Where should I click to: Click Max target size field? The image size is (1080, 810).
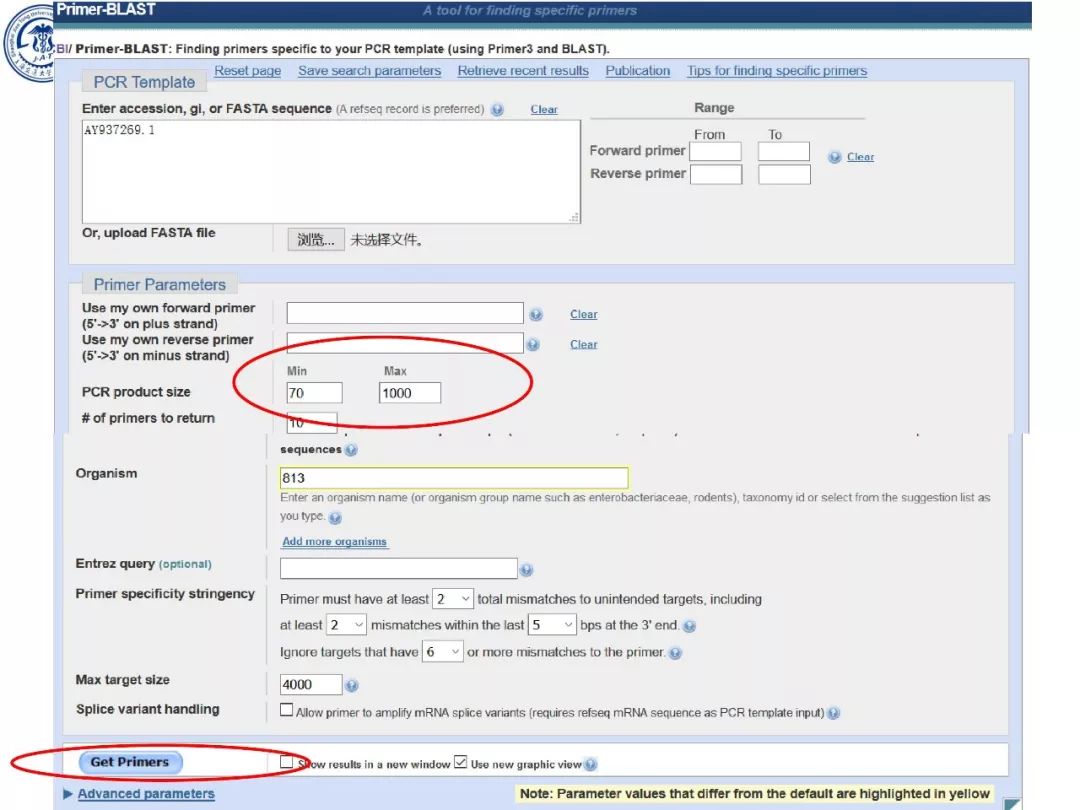click(x=311, y=684)
